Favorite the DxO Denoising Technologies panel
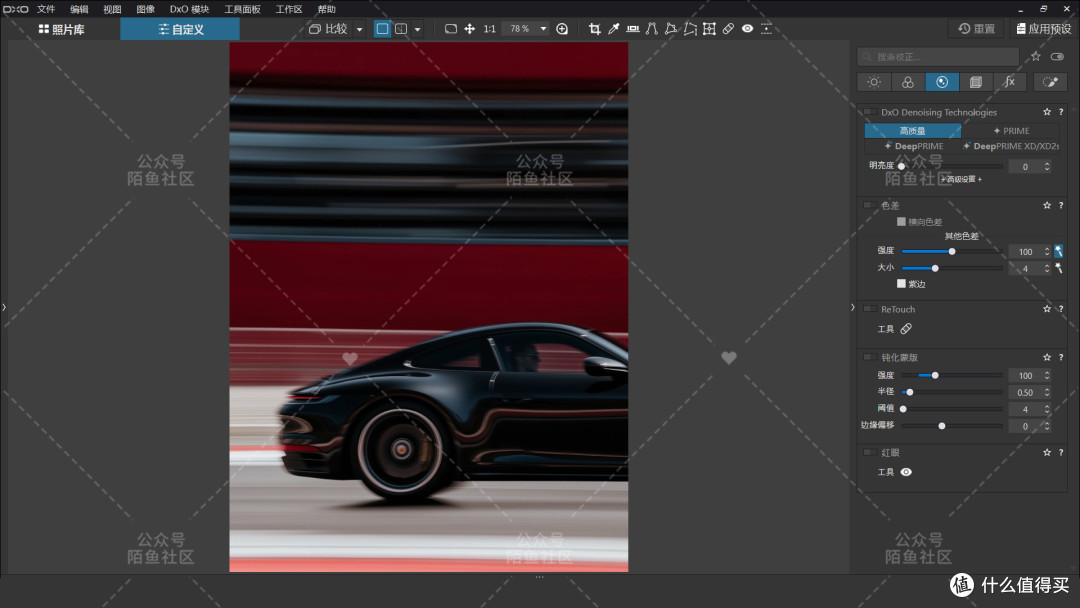The height and width of the screenshot is (608, 1080). [x=1047, y=112]
